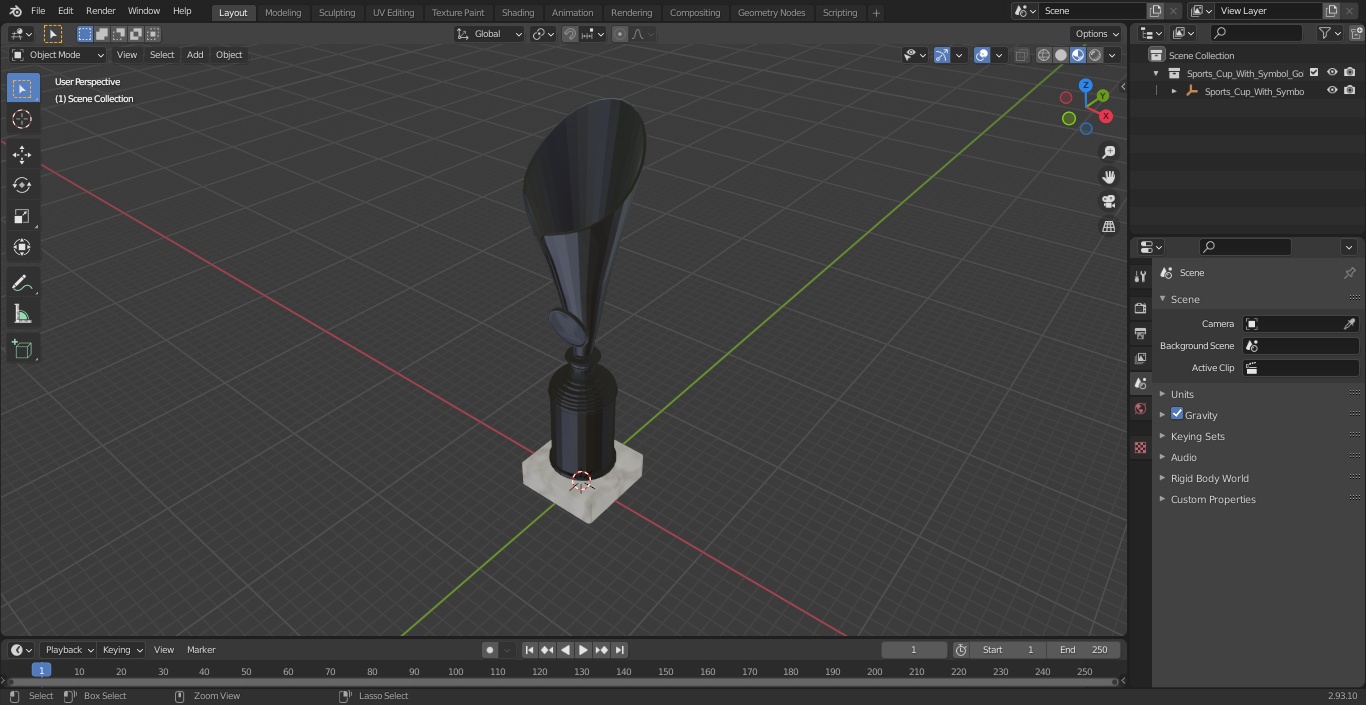Switch to the UV Editing workspace tab
This screenshot has height=705, width=1366.
(393, 12)
